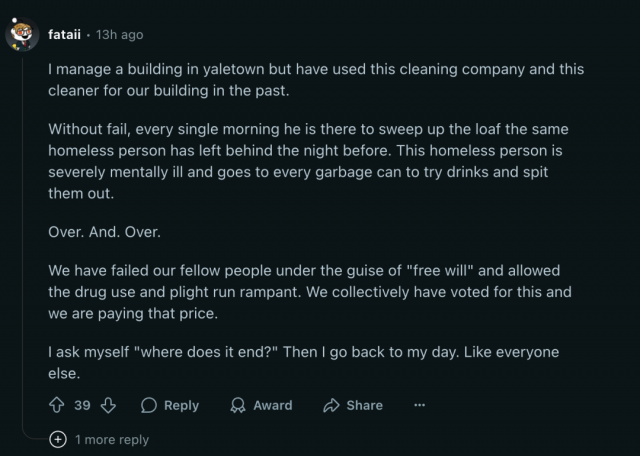
Task: Click the 13h ago timestamp
Action: [x=120, y=35]
